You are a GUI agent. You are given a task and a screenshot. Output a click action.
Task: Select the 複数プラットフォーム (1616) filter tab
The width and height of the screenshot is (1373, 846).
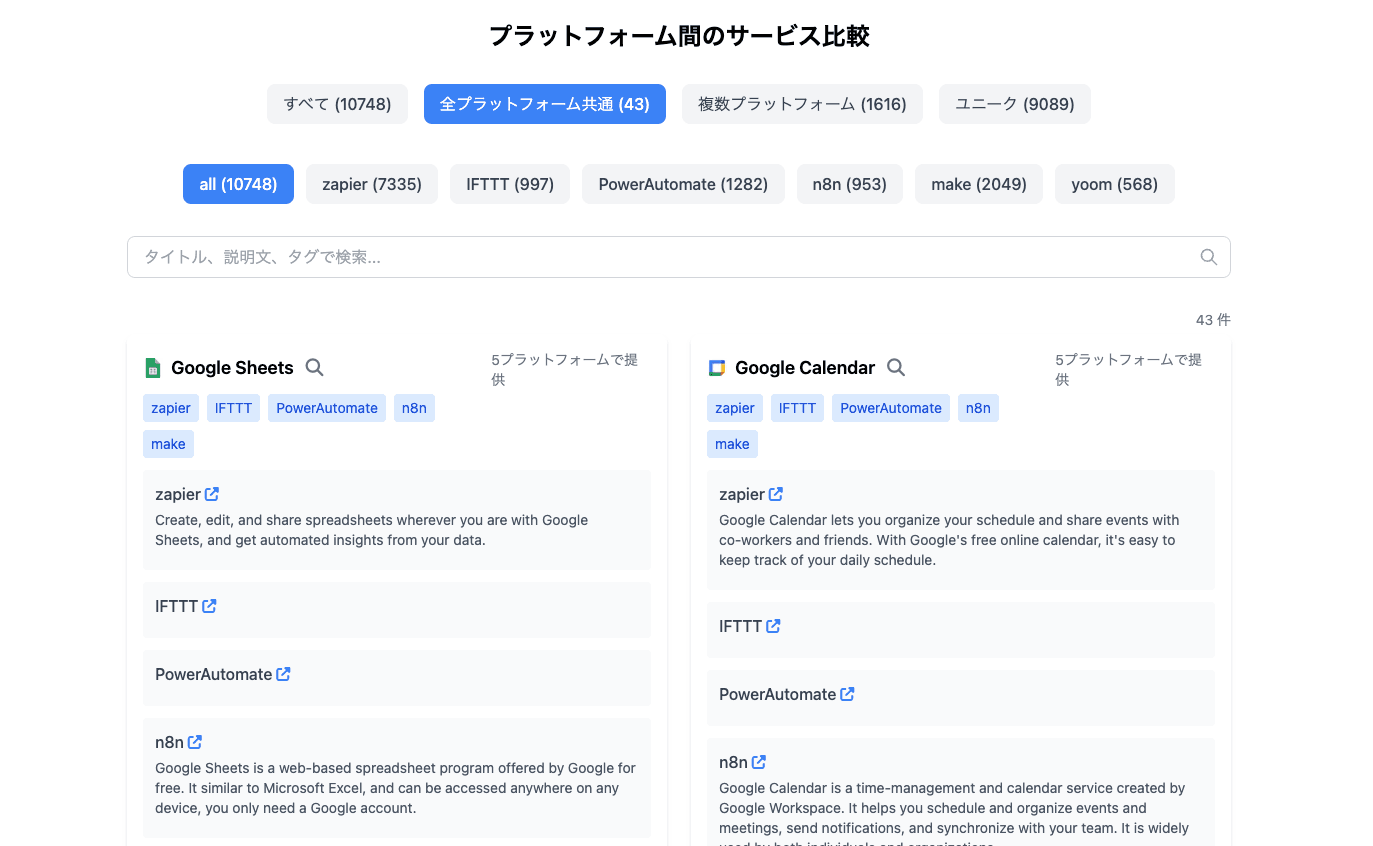[x=802, y=104]
